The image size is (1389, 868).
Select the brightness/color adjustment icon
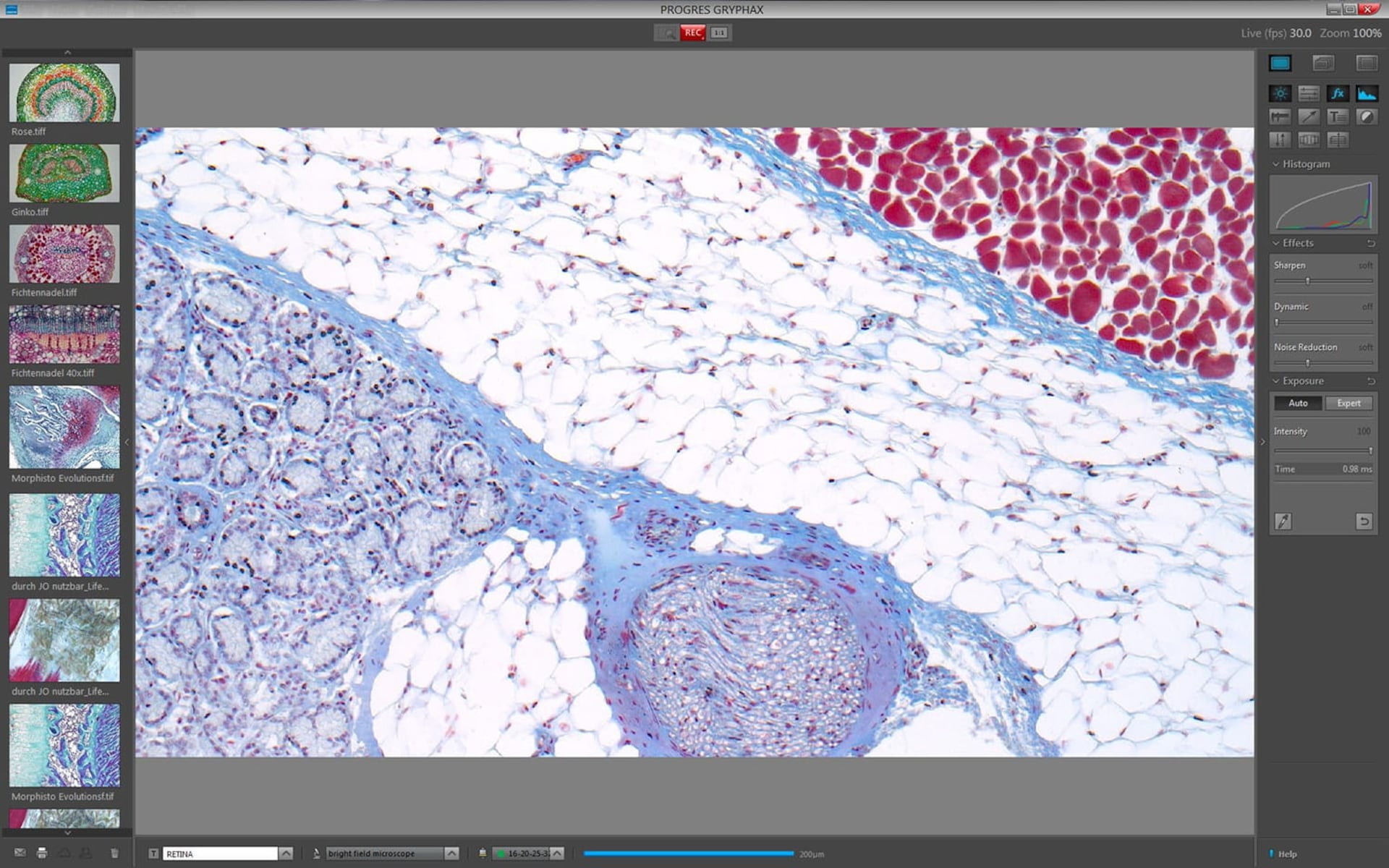[x=1280, y=93]
